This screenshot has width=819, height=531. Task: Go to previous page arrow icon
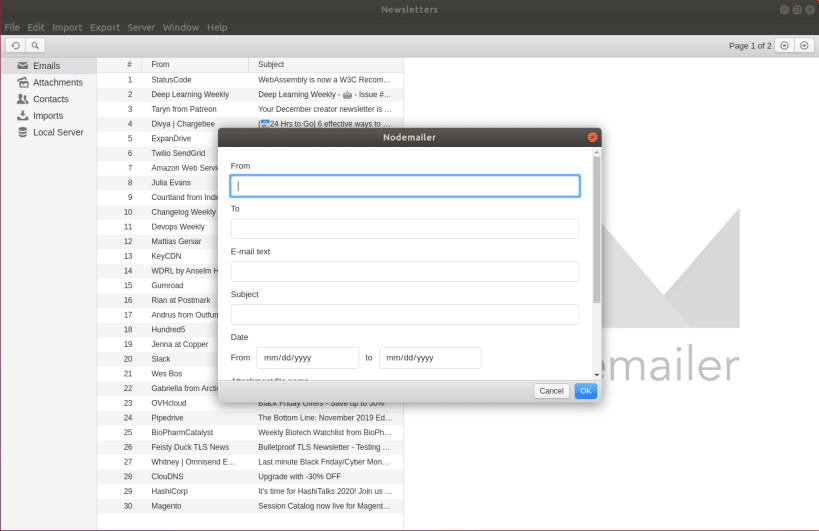[784, 45]
